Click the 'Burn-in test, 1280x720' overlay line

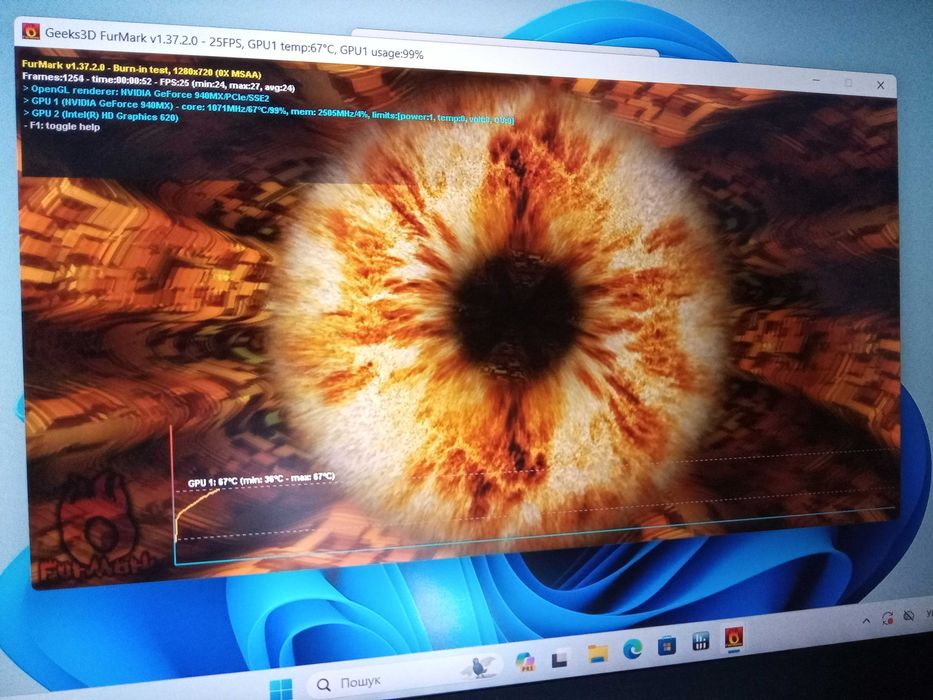pyautogui.click(x=142, y=69)
